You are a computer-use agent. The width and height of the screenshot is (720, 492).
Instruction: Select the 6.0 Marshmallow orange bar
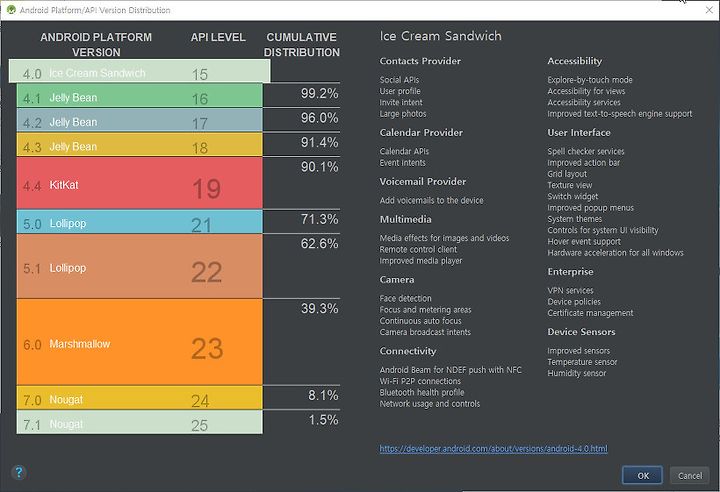point(140,342)
